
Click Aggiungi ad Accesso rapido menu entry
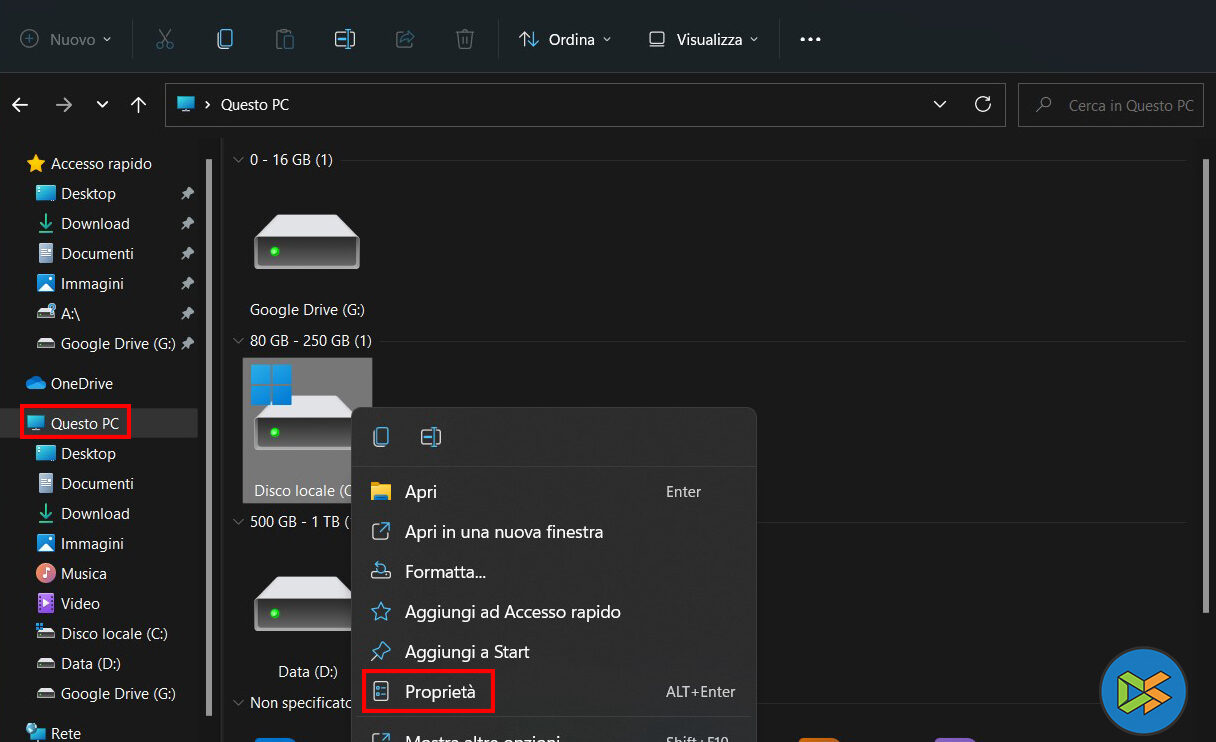pos(512,612)
